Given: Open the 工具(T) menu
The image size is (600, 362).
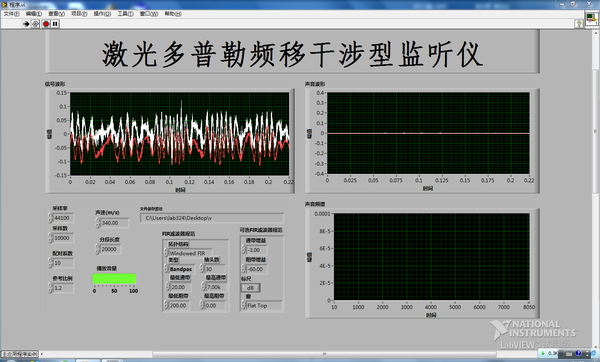Looking at the screenshot, I should [126, 14].
